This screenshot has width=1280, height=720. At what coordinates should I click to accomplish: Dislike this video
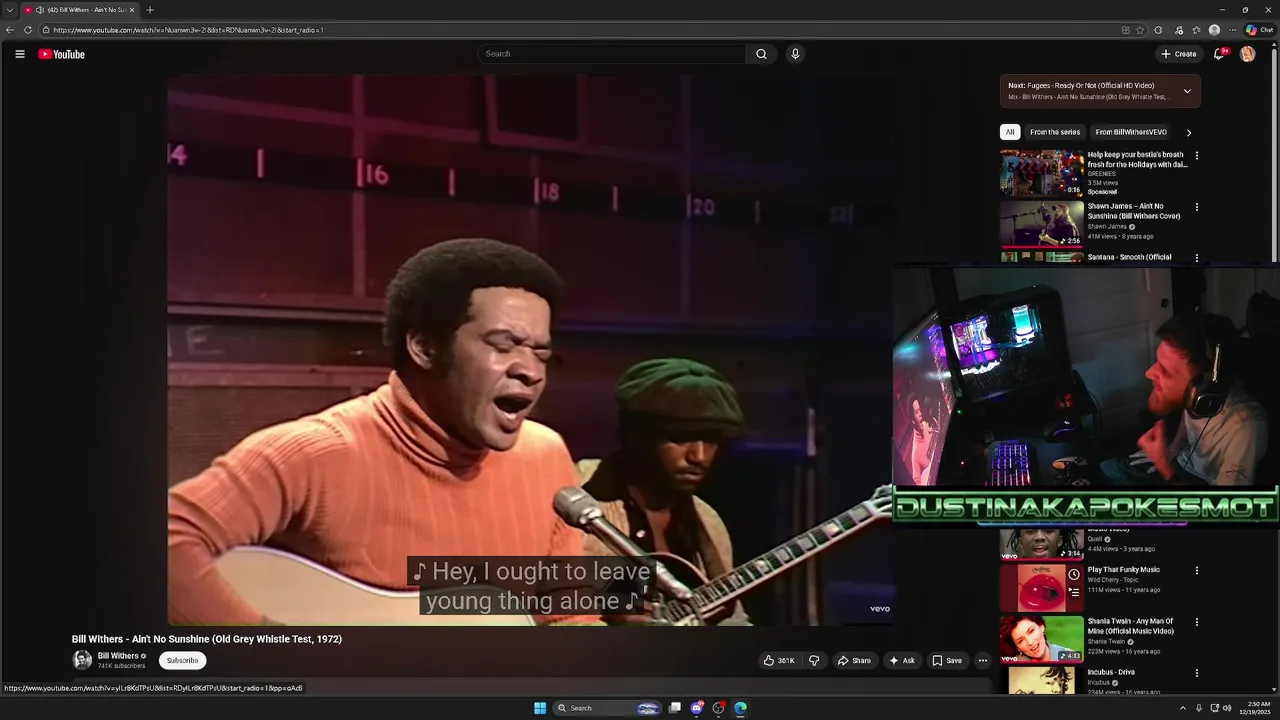(814, 660)
